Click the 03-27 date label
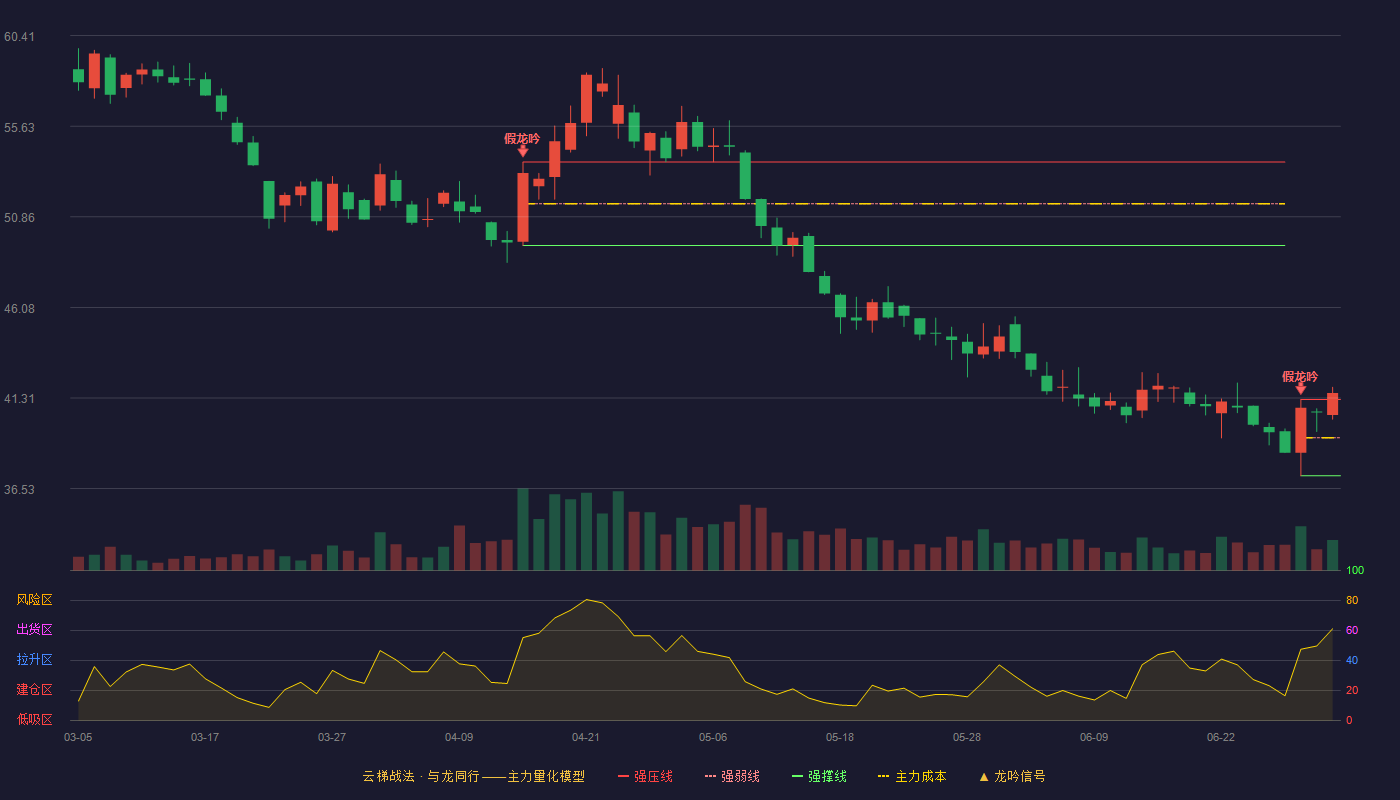The image size is (1400, 800). pyautogui.click(x=332, y=737)
